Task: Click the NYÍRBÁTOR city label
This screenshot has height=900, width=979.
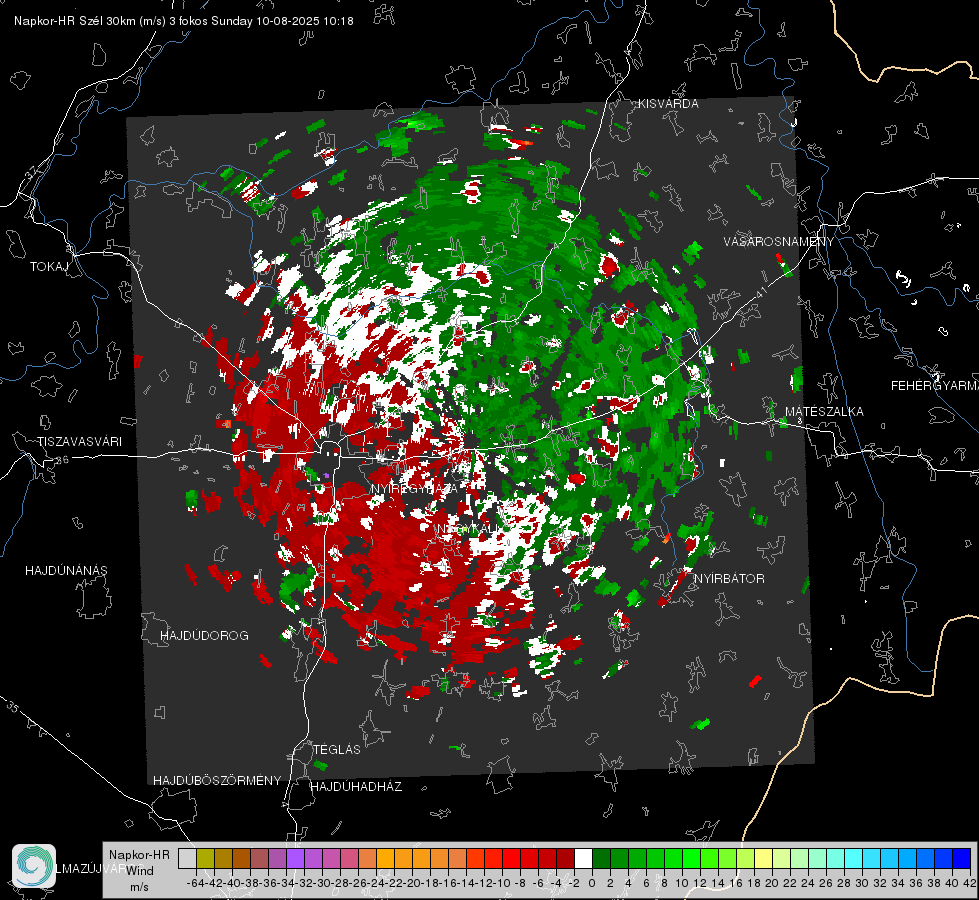Action: click(x=729, y=579)
